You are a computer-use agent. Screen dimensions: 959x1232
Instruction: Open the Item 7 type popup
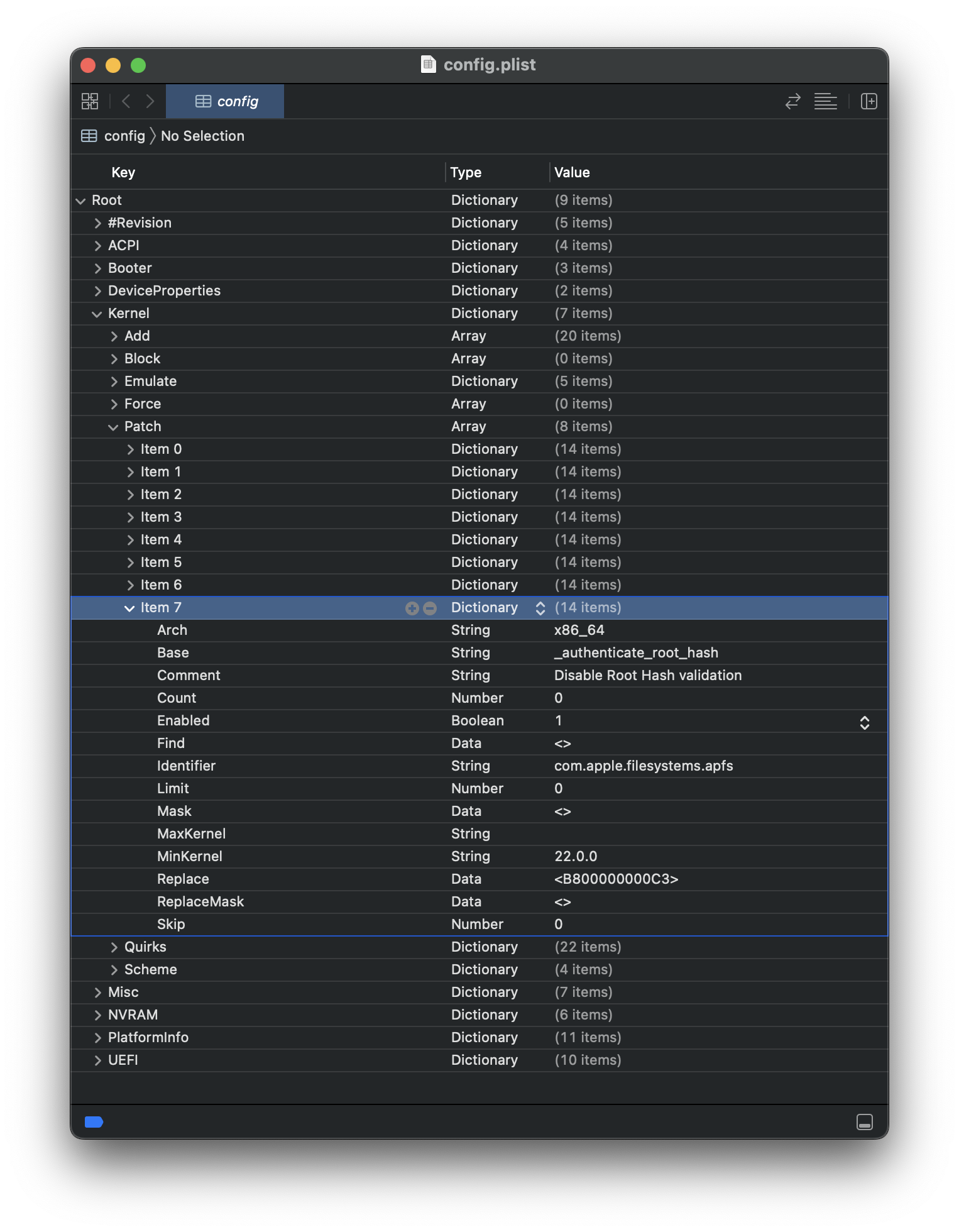point(540,608)
